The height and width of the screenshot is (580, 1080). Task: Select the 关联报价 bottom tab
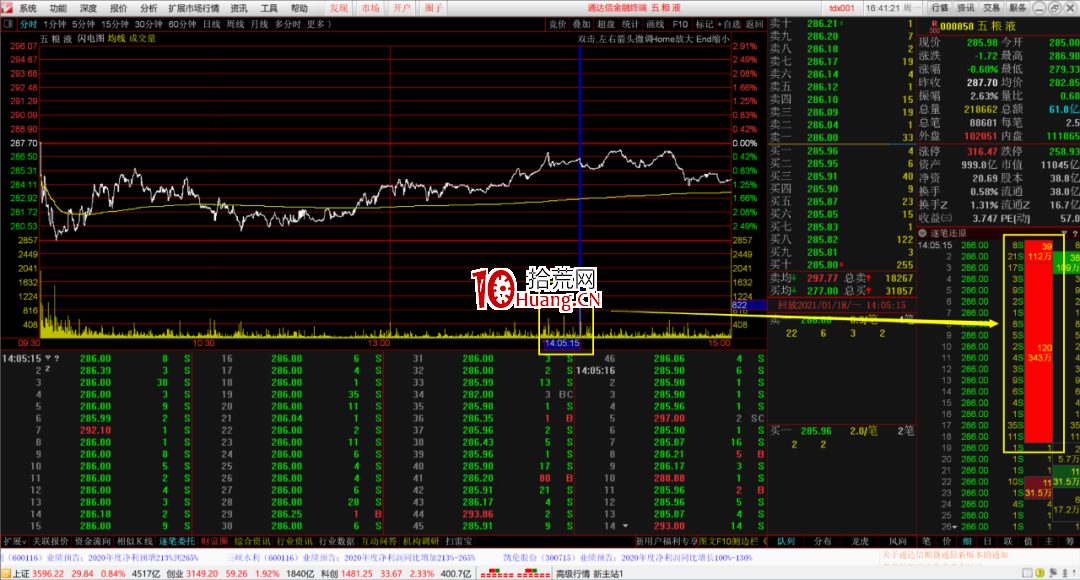tap(51, 541)
